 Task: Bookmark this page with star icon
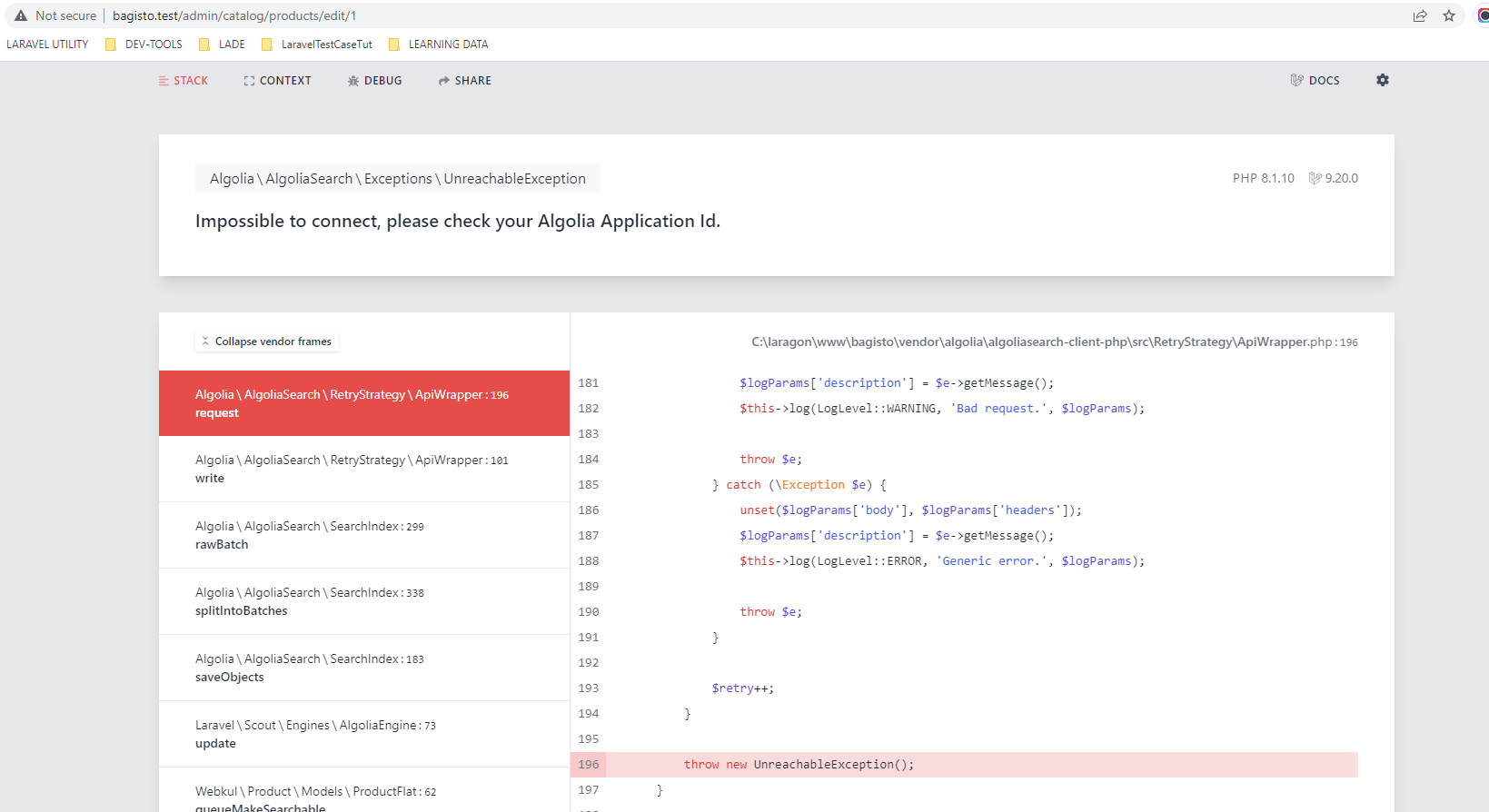(1449, 15)
